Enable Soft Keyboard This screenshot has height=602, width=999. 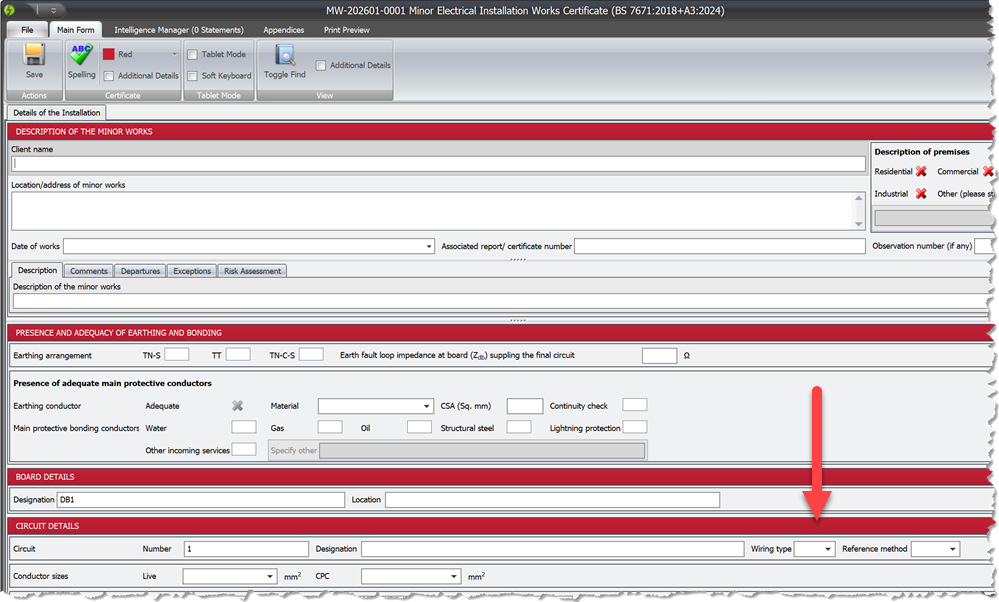(x=190, y=75)
